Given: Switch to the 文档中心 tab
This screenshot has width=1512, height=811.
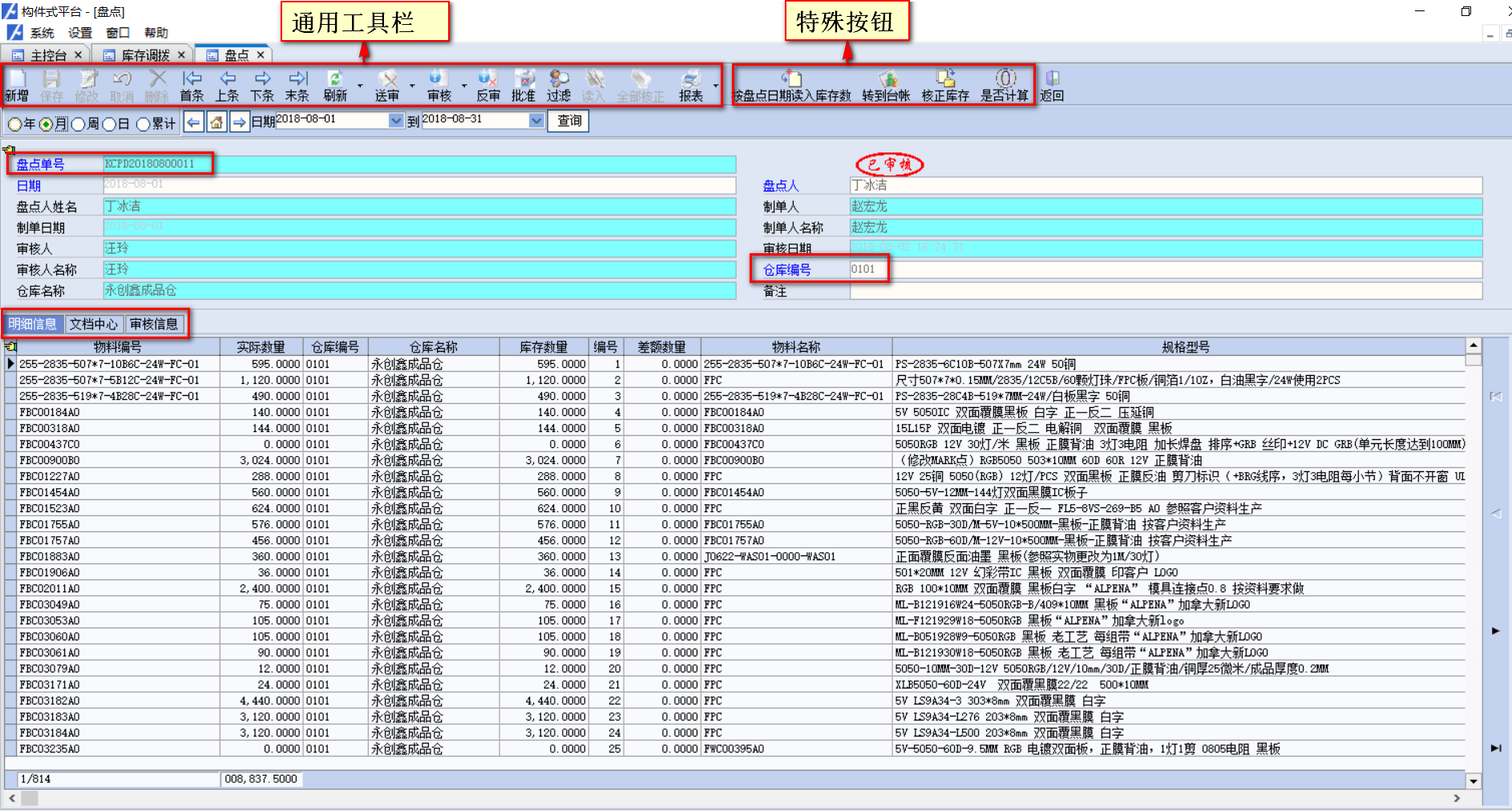Looking at the screenshot, I should click(x=94, y=324).
